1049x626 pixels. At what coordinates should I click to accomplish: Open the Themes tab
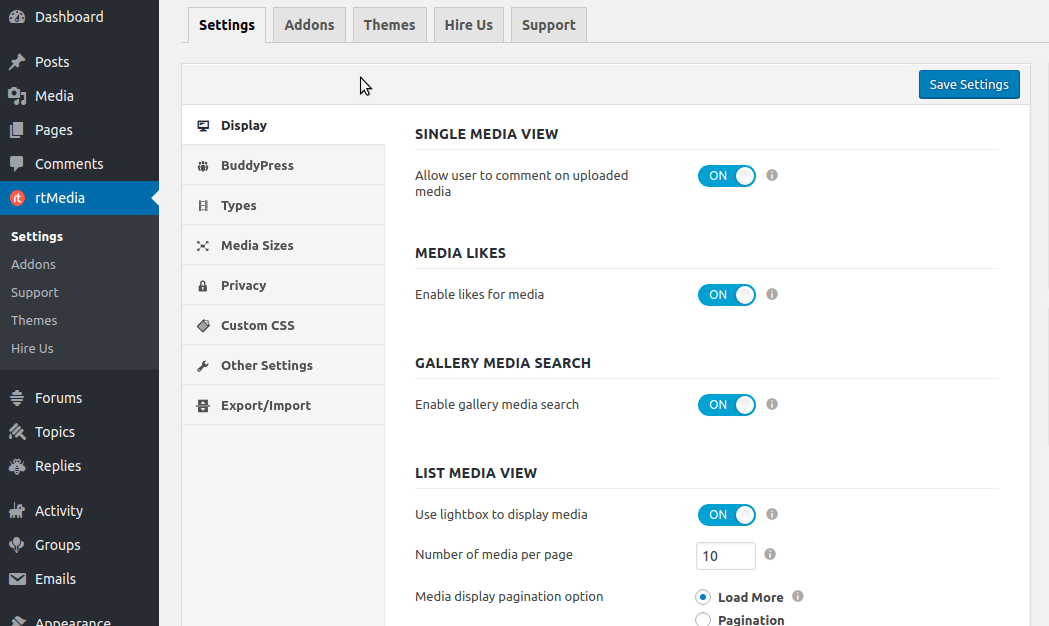coord(389,25)
